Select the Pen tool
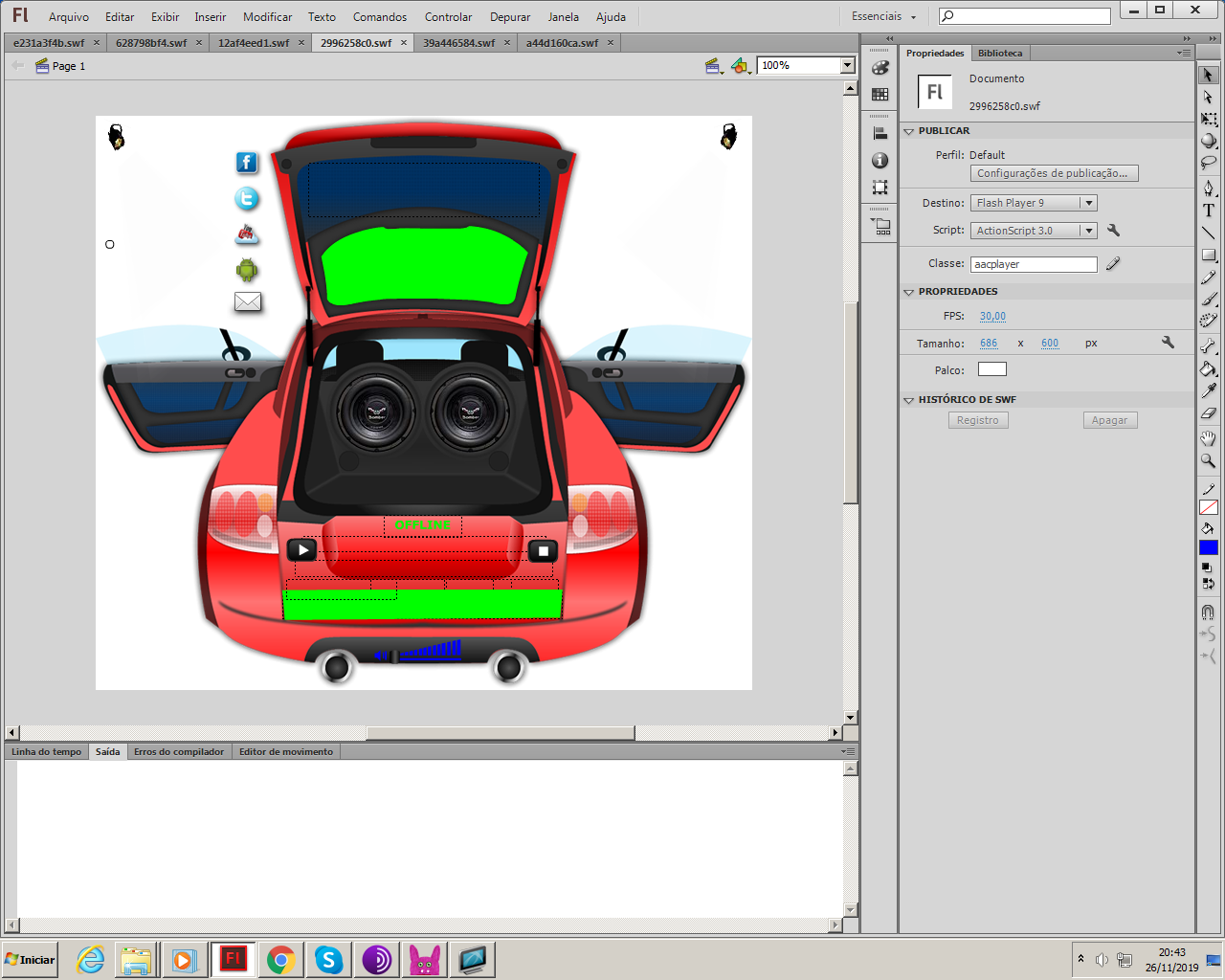The image size is (1225, 980). coord(1209,188)
